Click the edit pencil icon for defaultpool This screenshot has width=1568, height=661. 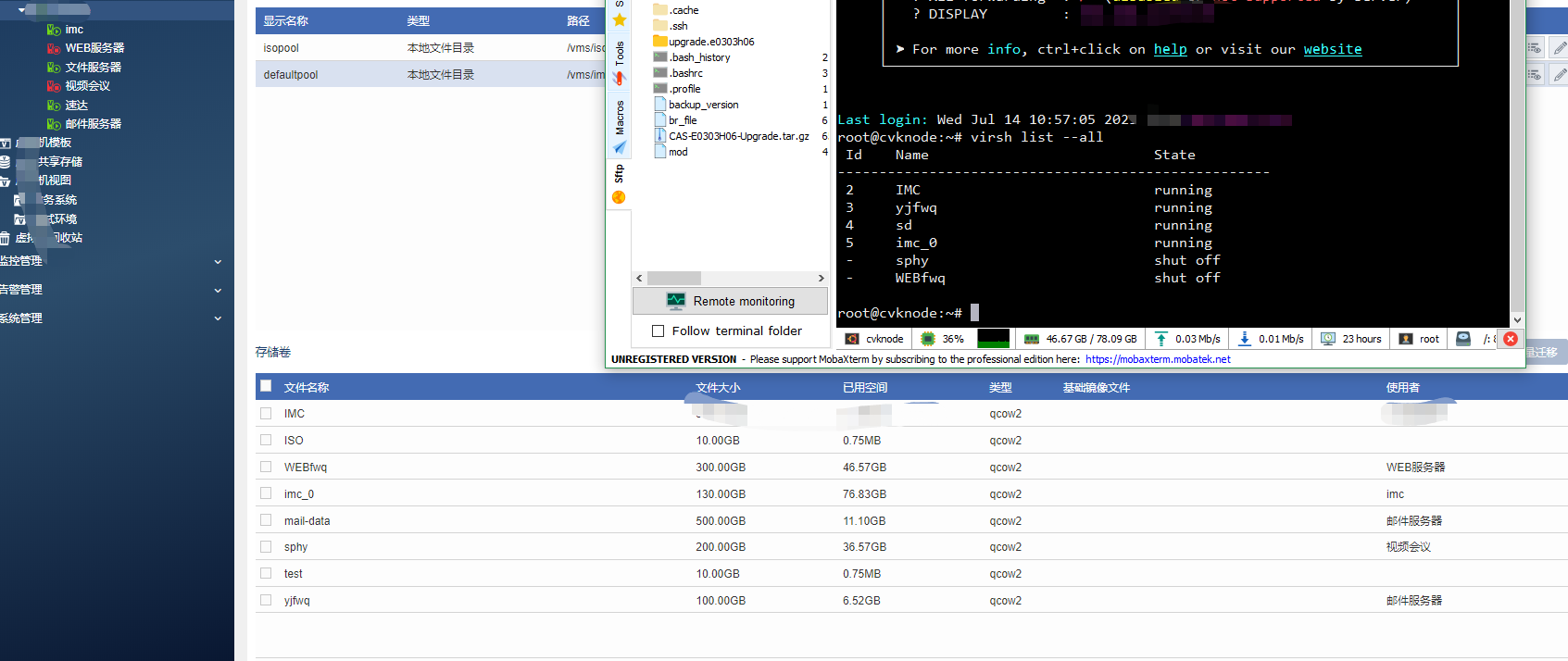point(1560,74)
